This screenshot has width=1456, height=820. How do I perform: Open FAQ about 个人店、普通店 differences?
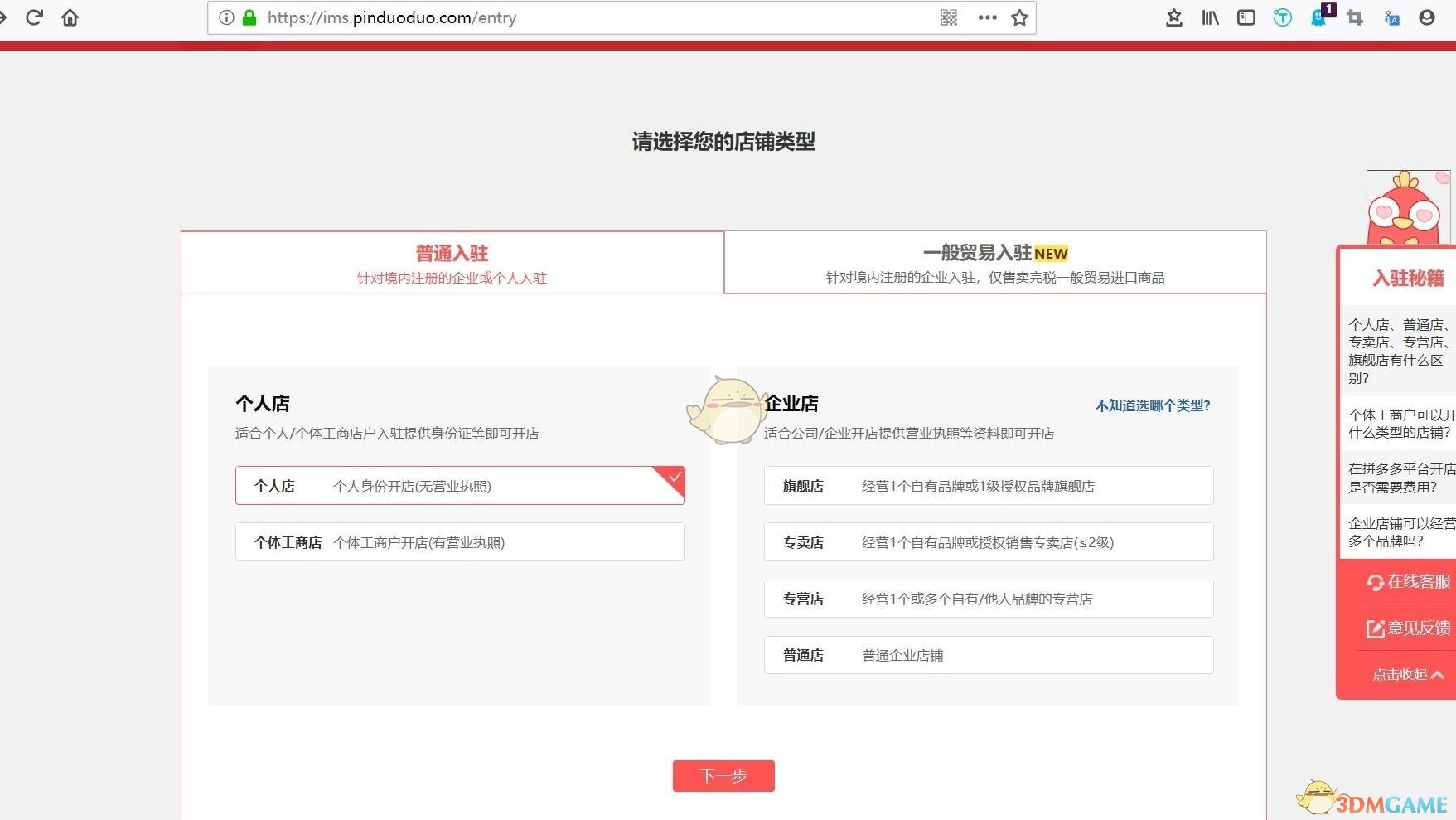[x=1399, y=352]
